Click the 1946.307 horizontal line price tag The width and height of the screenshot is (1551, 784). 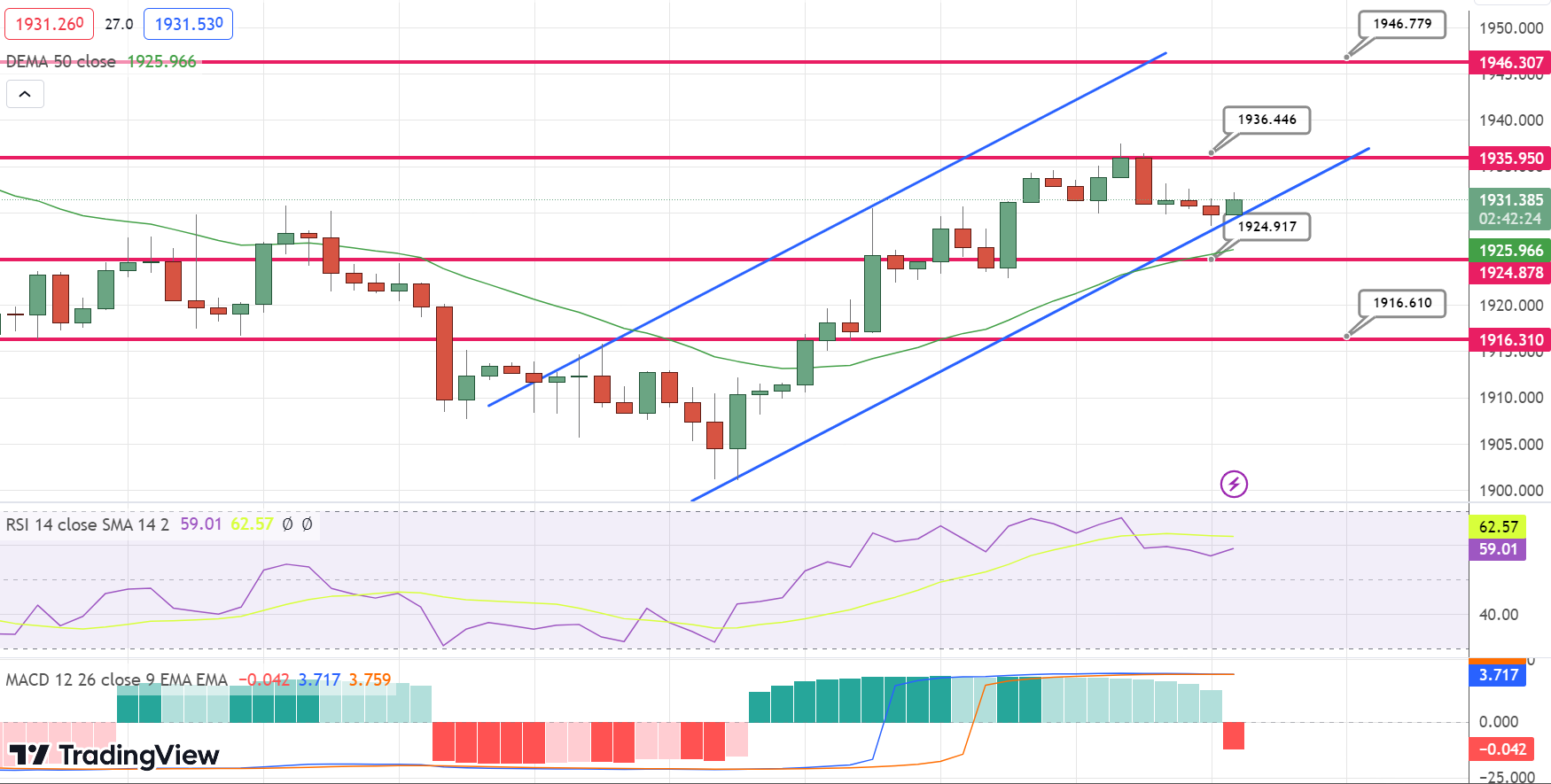[x=1510, y=63]
